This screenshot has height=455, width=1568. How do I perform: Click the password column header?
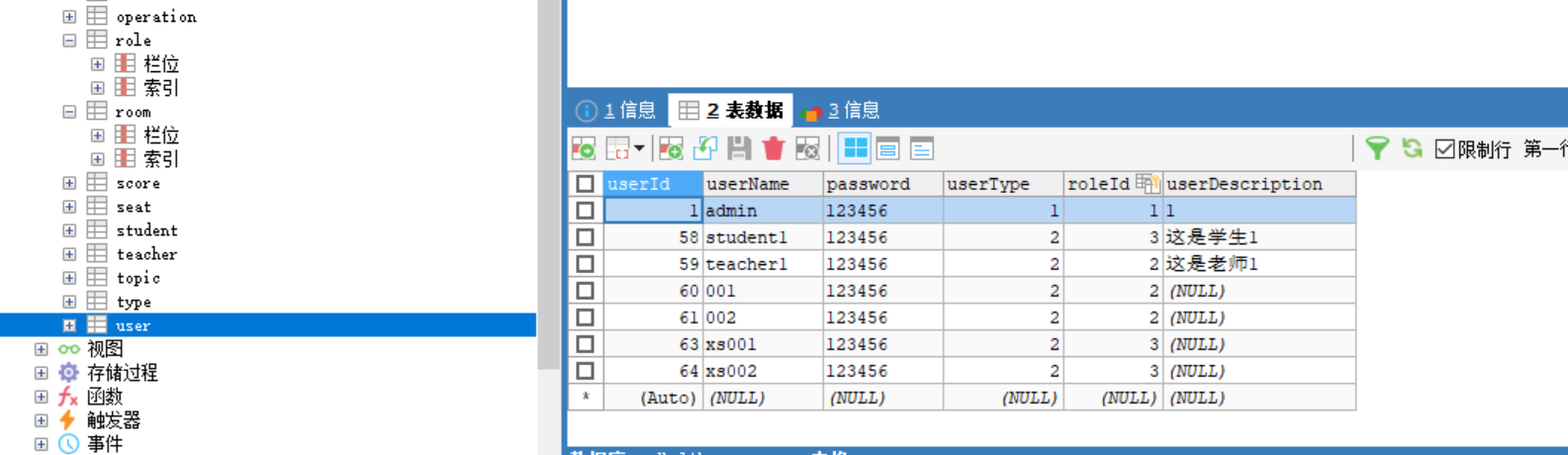(x=883, y=183)
